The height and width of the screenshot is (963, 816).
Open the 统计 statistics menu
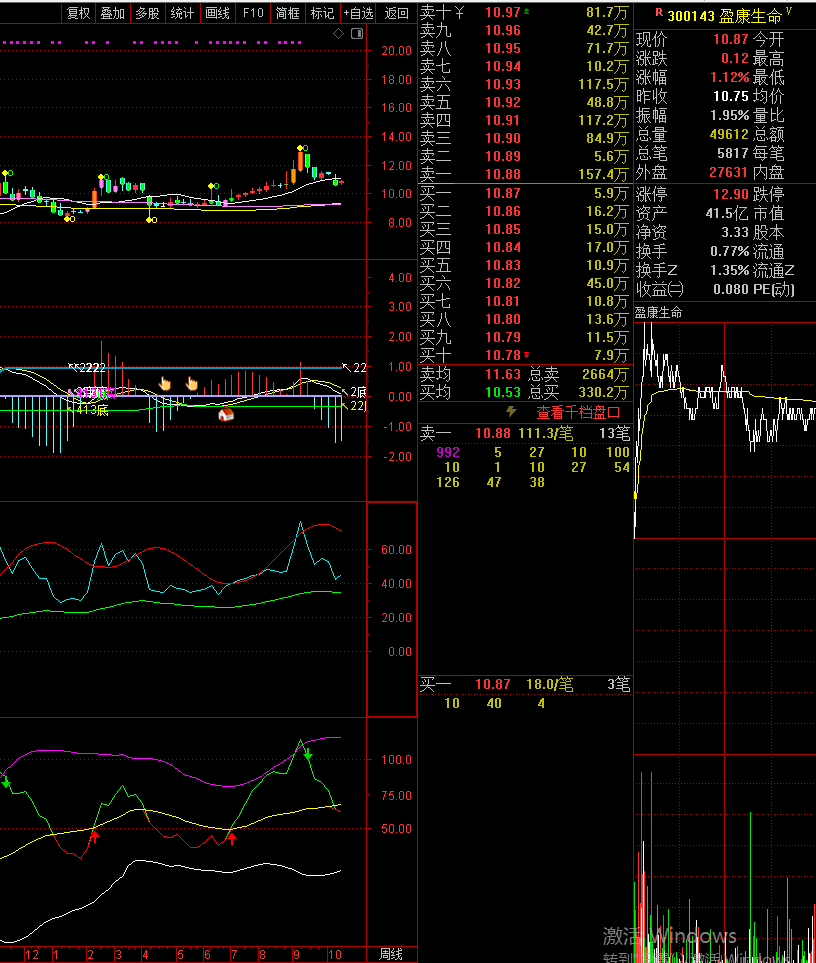pyautogui.click(x=182, y=13)
